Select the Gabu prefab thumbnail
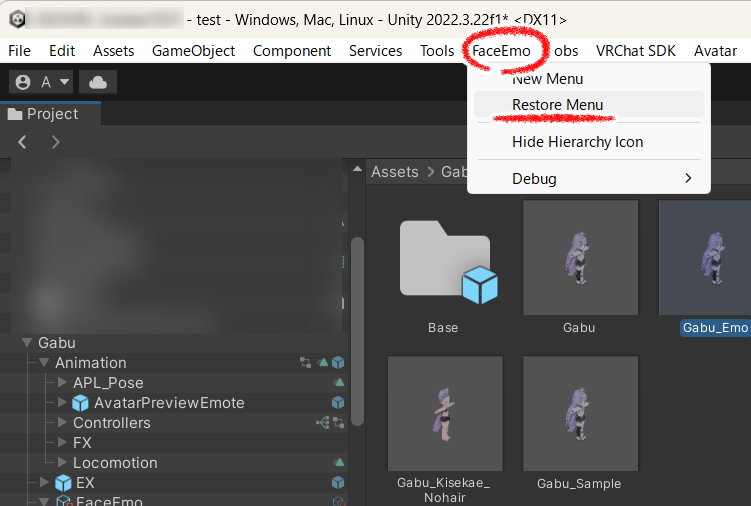The width and height of the screenshot is (751, 506). (580, 258)
